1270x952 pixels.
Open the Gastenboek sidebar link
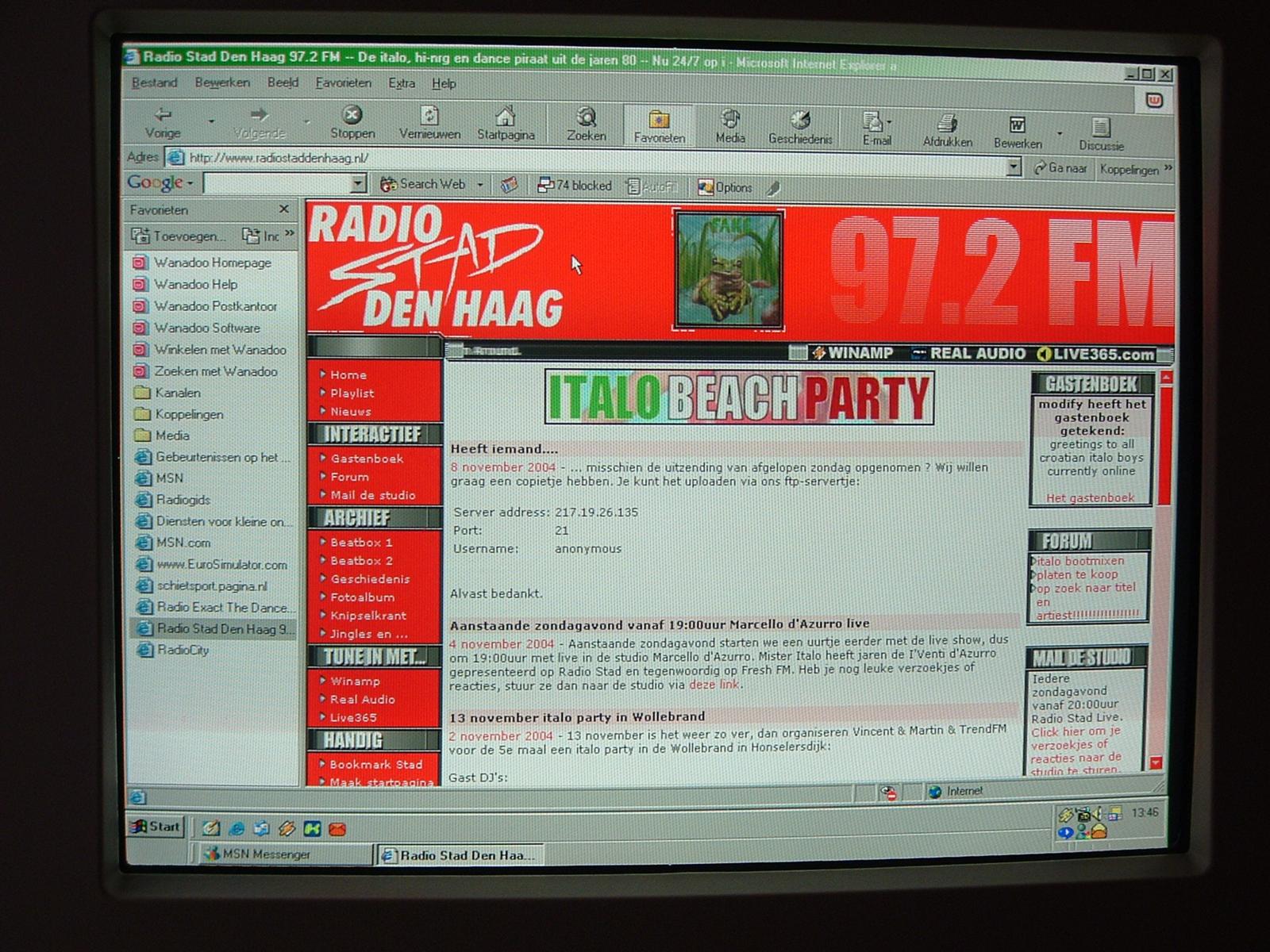click(367, 459)
